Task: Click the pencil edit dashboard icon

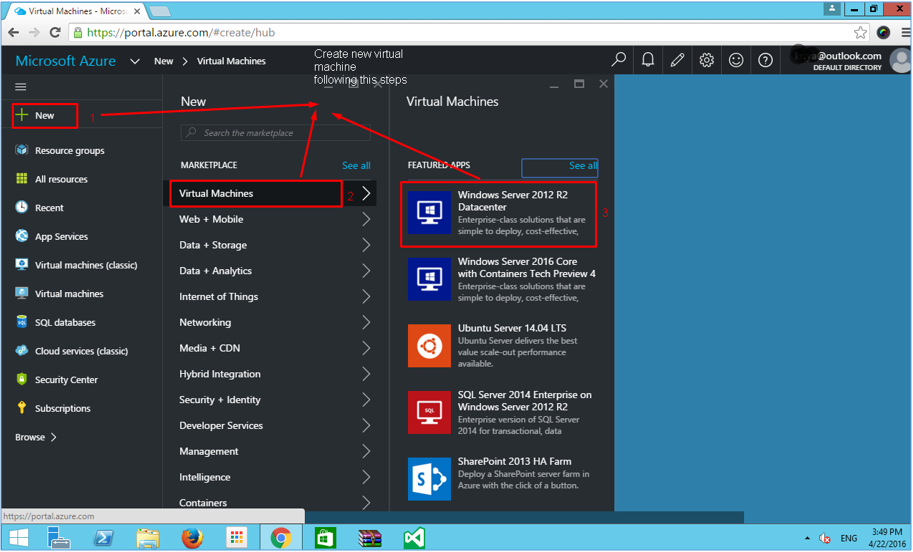Action: [677, 59]
